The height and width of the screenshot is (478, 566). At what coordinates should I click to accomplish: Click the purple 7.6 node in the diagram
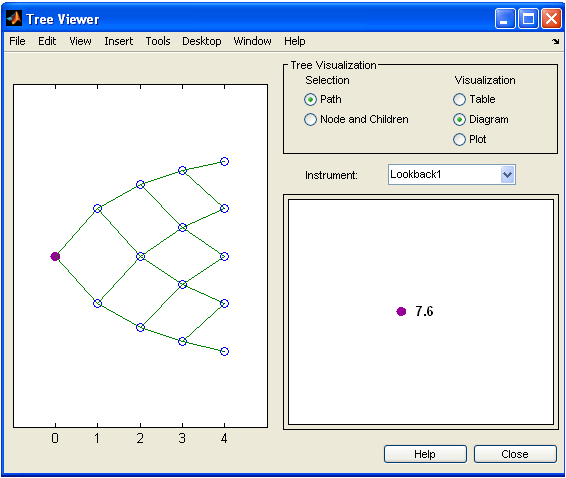coord(401,311)
